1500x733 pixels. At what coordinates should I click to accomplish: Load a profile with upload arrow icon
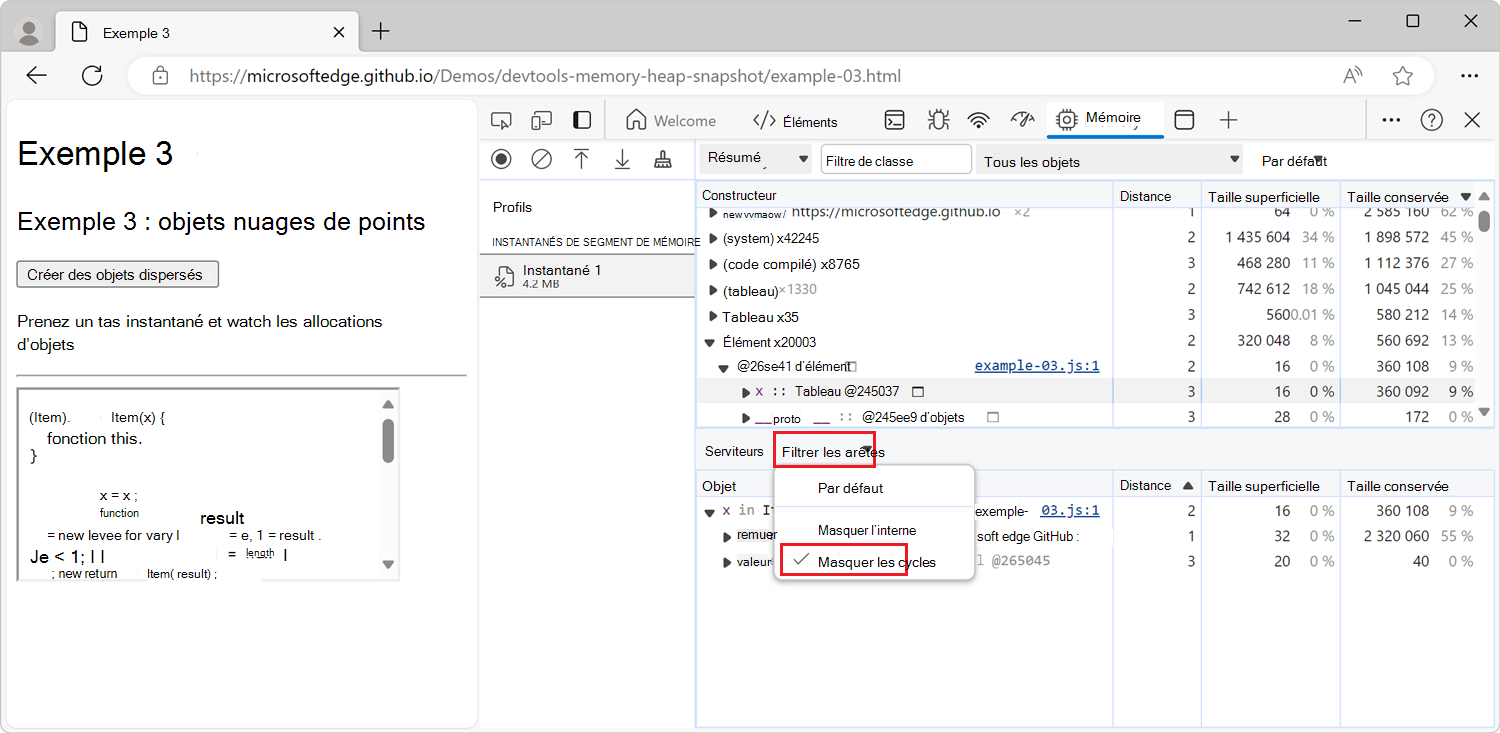click(x=581, y=159)
